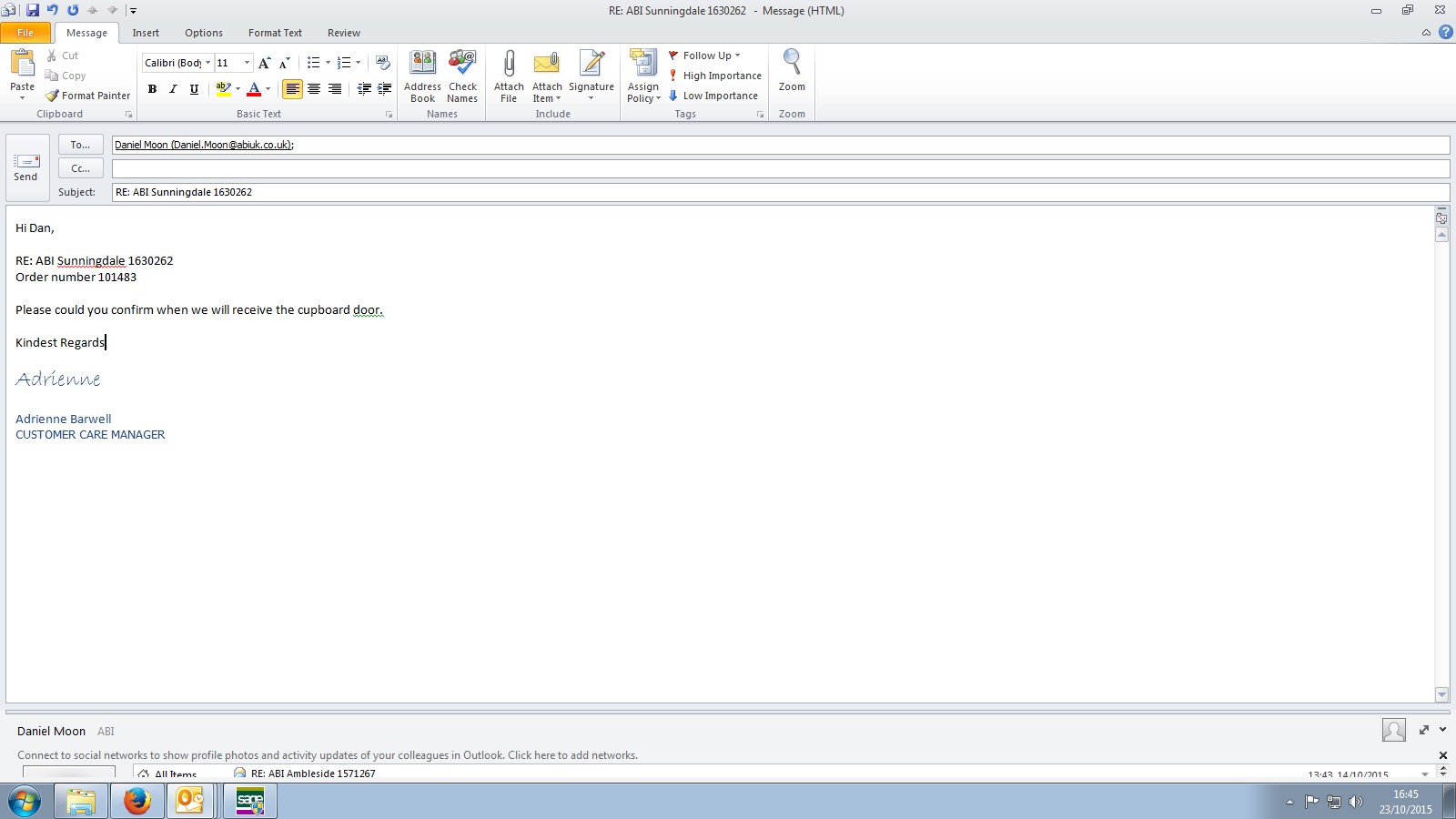Screen dimensions: 1456x819
Task: Click the Grow Font icon
Action: (264, 63)
